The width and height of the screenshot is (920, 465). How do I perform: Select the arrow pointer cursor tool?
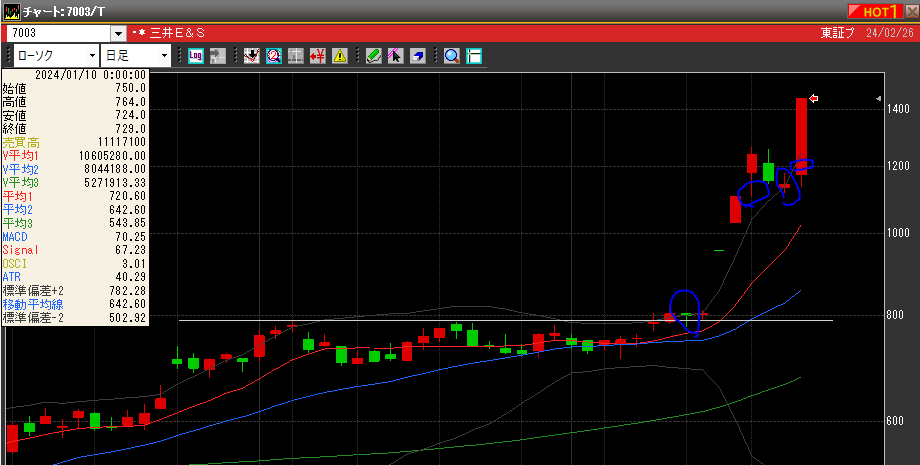click(395, 56)
